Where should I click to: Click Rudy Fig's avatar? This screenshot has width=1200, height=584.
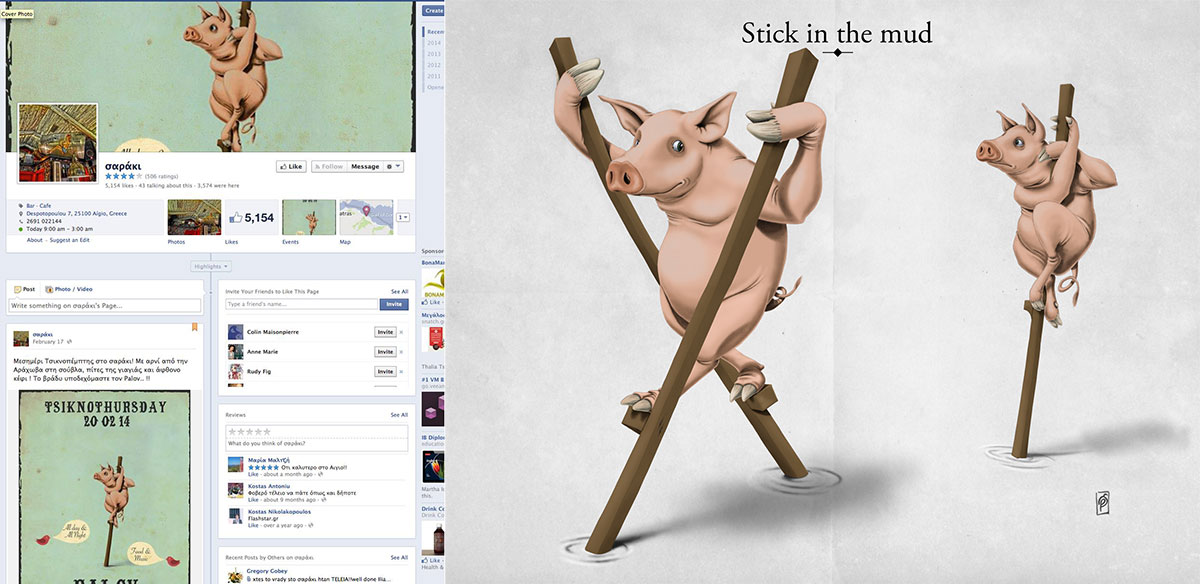coord(235,371)
